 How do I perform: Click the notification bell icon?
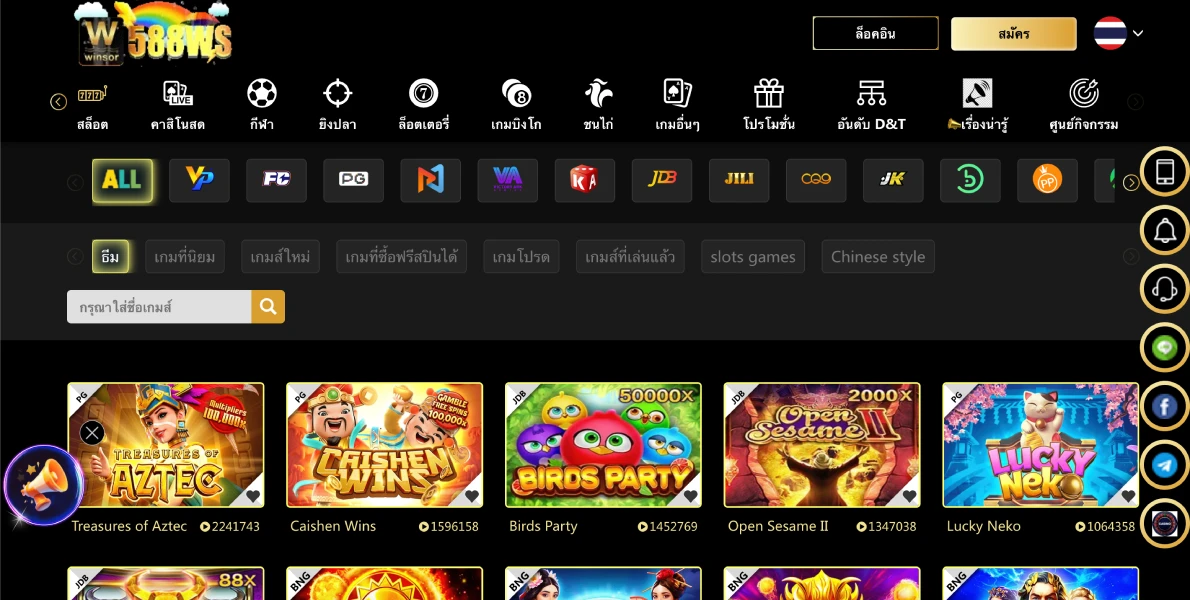point(1164,231)
